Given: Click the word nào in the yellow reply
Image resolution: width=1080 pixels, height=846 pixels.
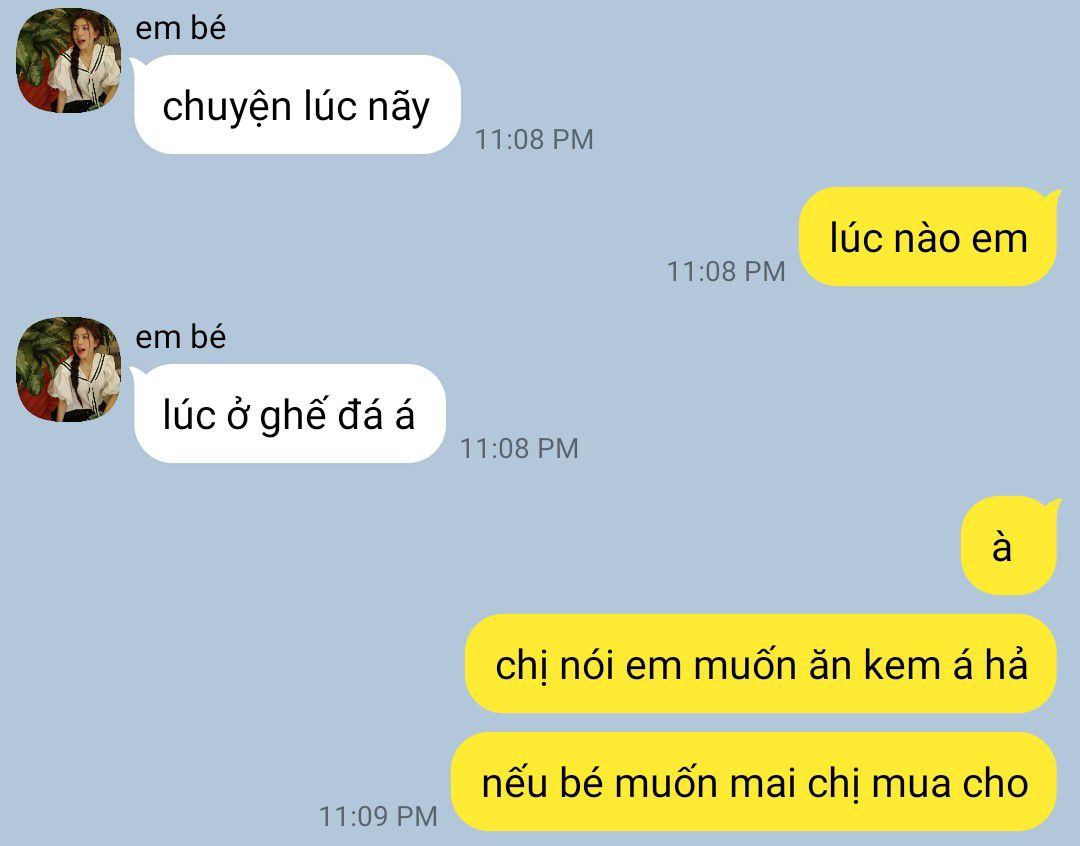Looking at the screenshot, I should [x=926, y=238].
